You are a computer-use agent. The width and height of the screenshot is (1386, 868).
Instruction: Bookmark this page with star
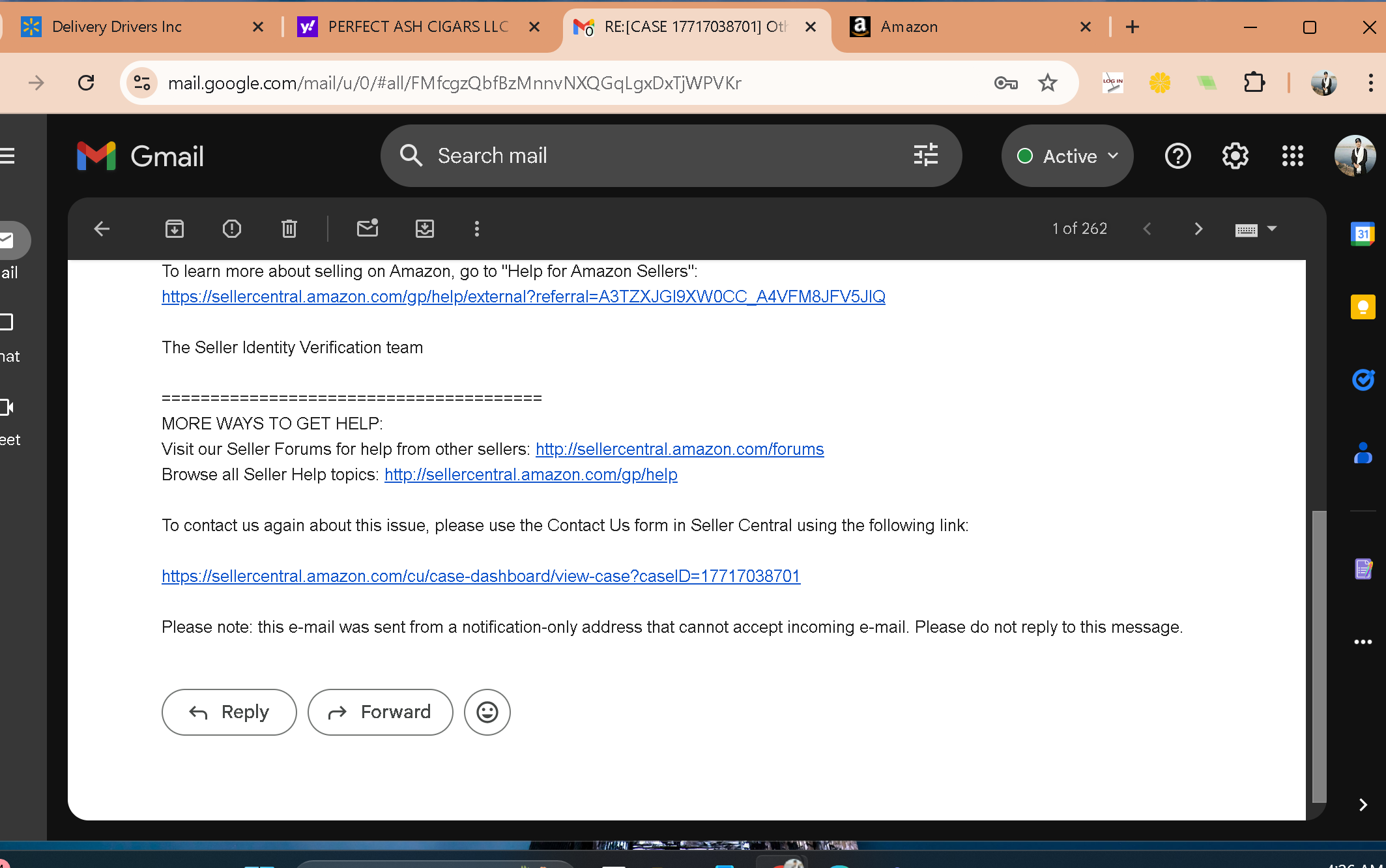[x=1048, y=83]
